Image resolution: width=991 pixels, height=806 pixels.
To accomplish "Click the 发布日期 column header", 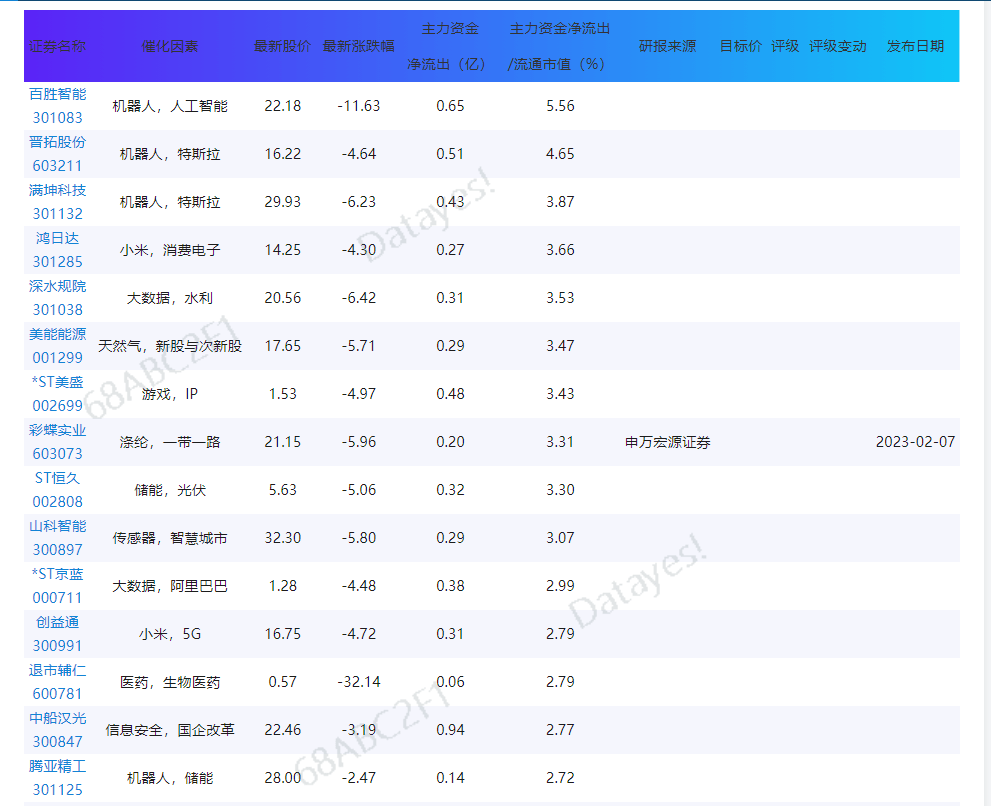I will [915, 47].
